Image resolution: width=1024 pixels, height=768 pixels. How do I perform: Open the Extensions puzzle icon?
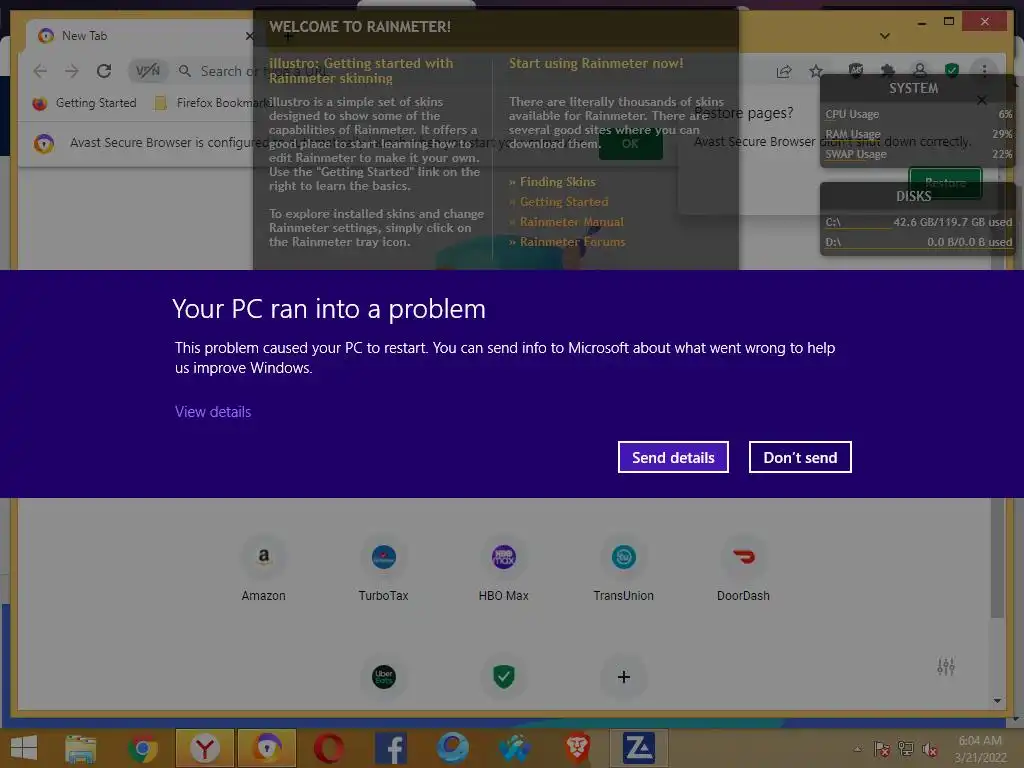point(888,70)
